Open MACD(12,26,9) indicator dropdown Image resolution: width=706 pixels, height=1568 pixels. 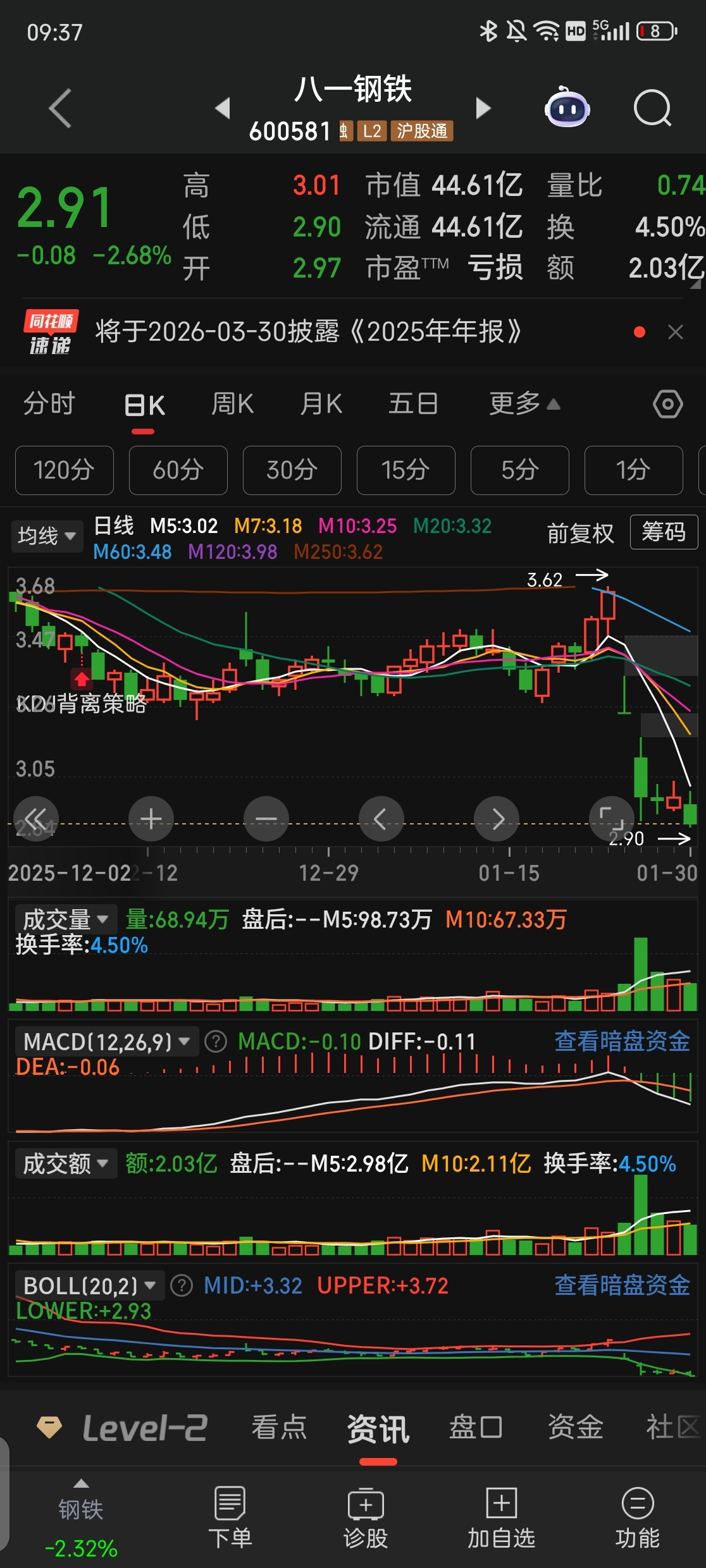point(107,1041)
